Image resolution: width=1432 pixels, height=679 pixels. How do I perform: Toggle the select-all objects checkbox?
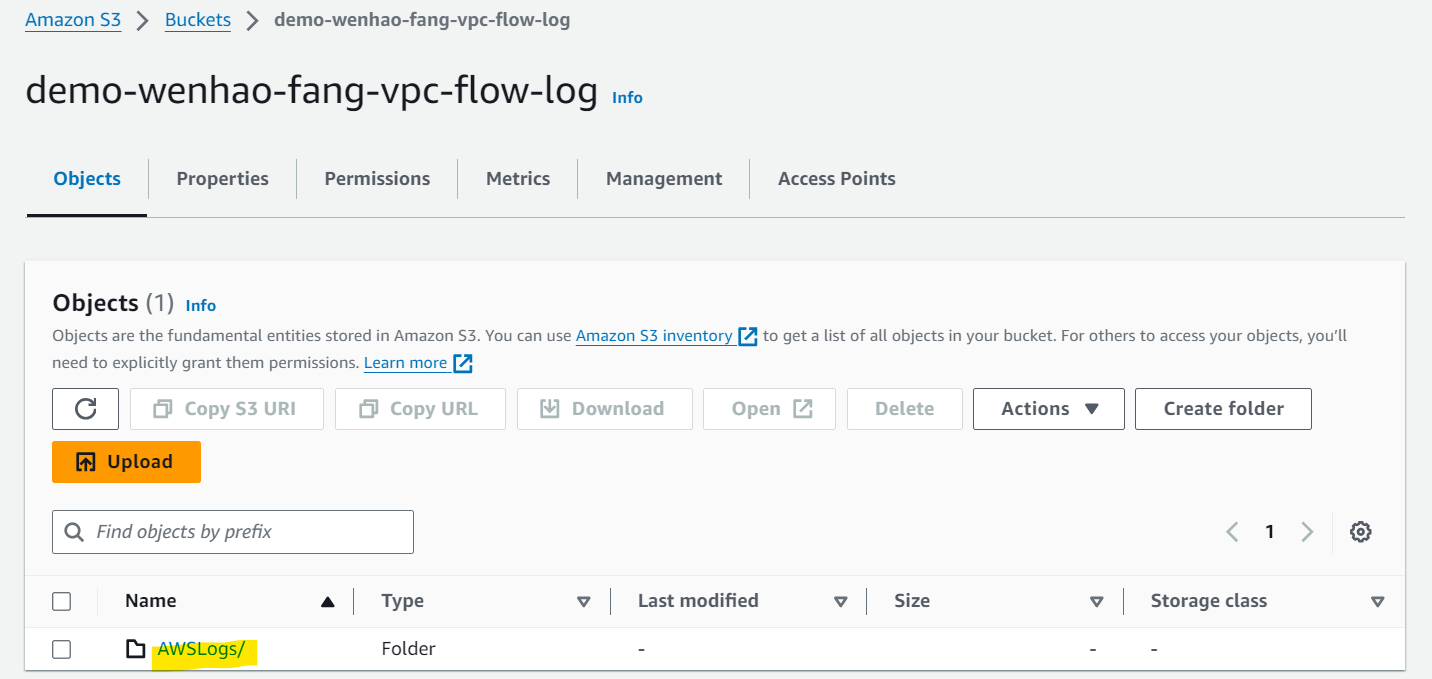(62, 601)
